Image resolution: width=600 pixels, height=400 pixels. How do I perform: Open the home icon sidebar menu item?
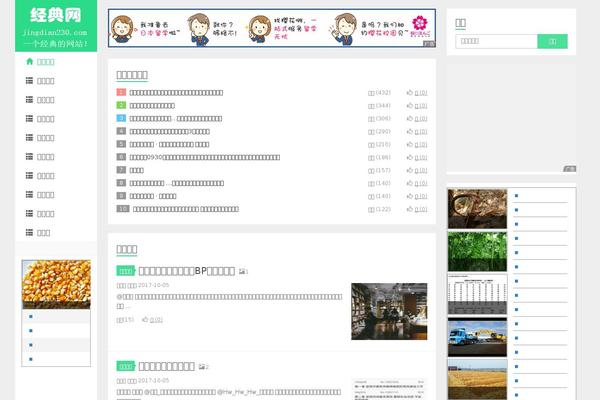(x=40, y=62)
